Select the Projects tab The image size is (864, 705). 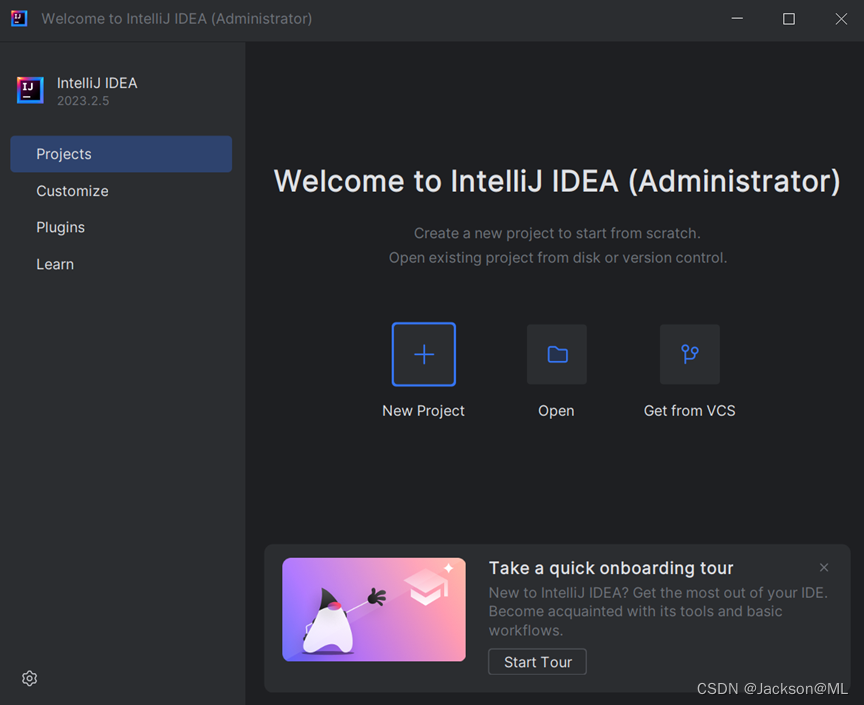click(121, 154)
